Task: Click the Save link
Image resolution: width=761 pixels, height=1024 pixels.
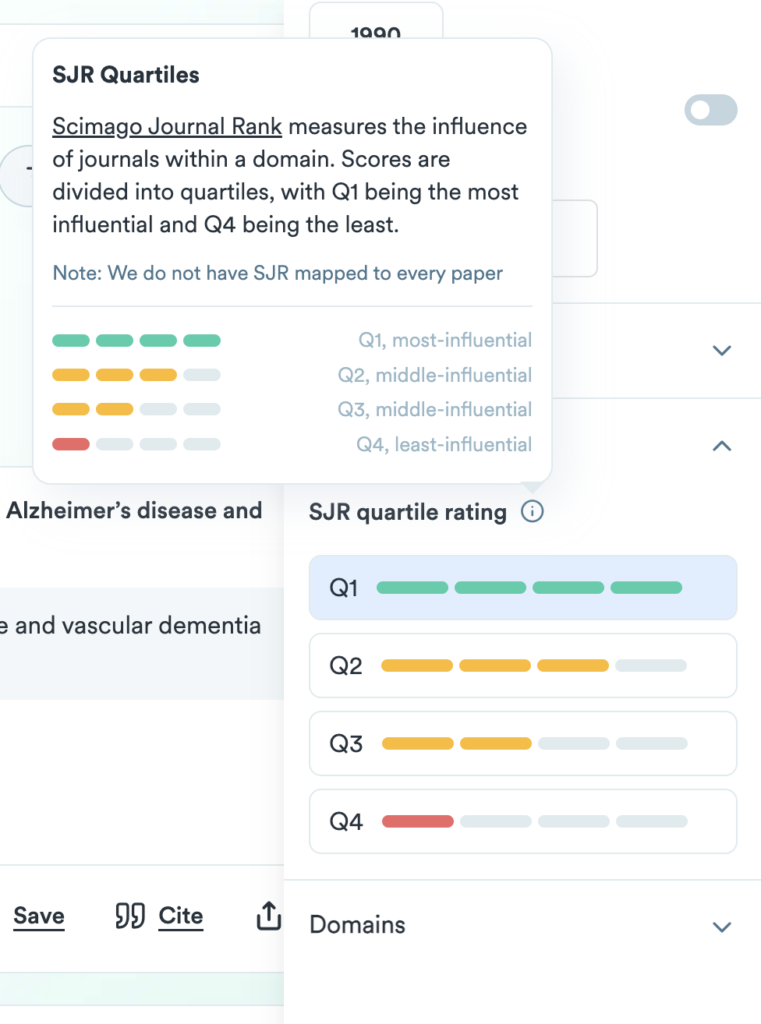Action: [x=39, y=916]
